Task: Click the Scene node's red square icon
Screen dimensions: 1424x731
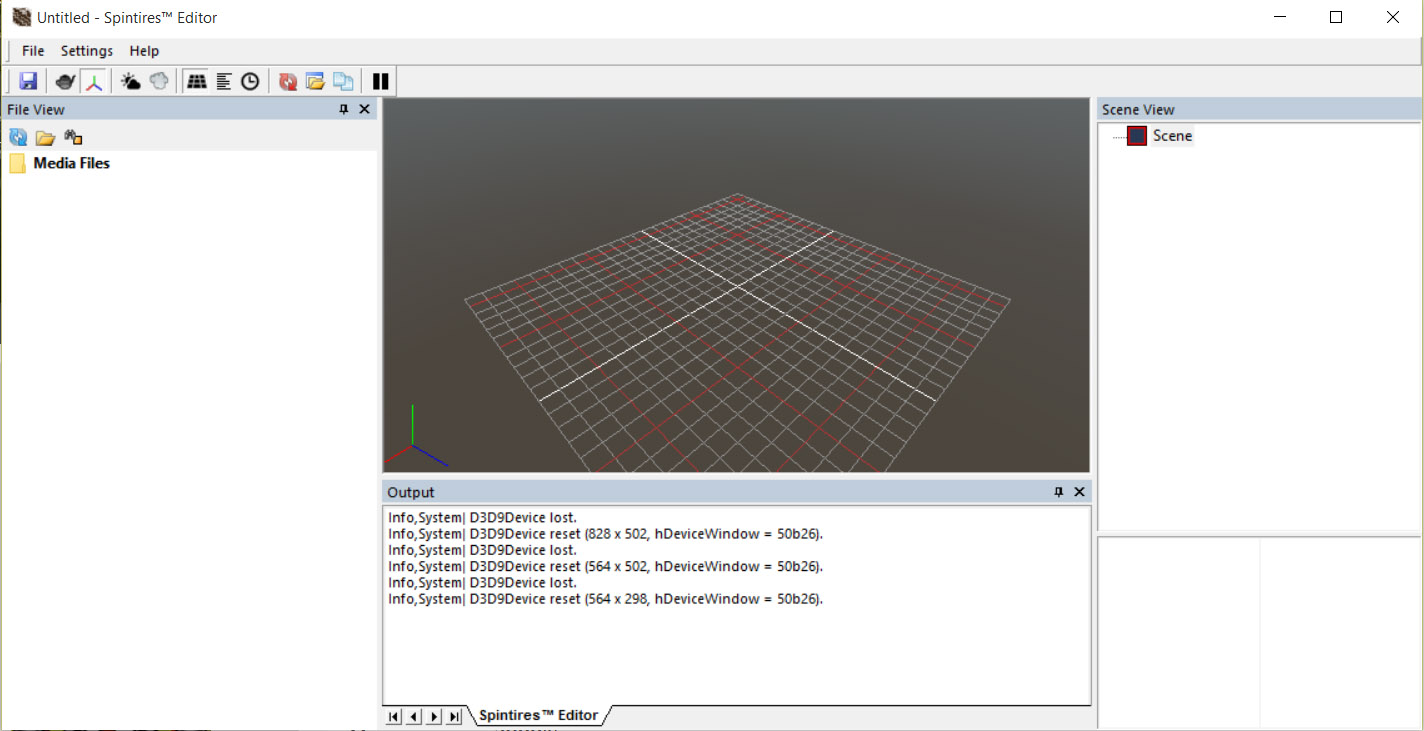Action: (x=1137, y=136)
